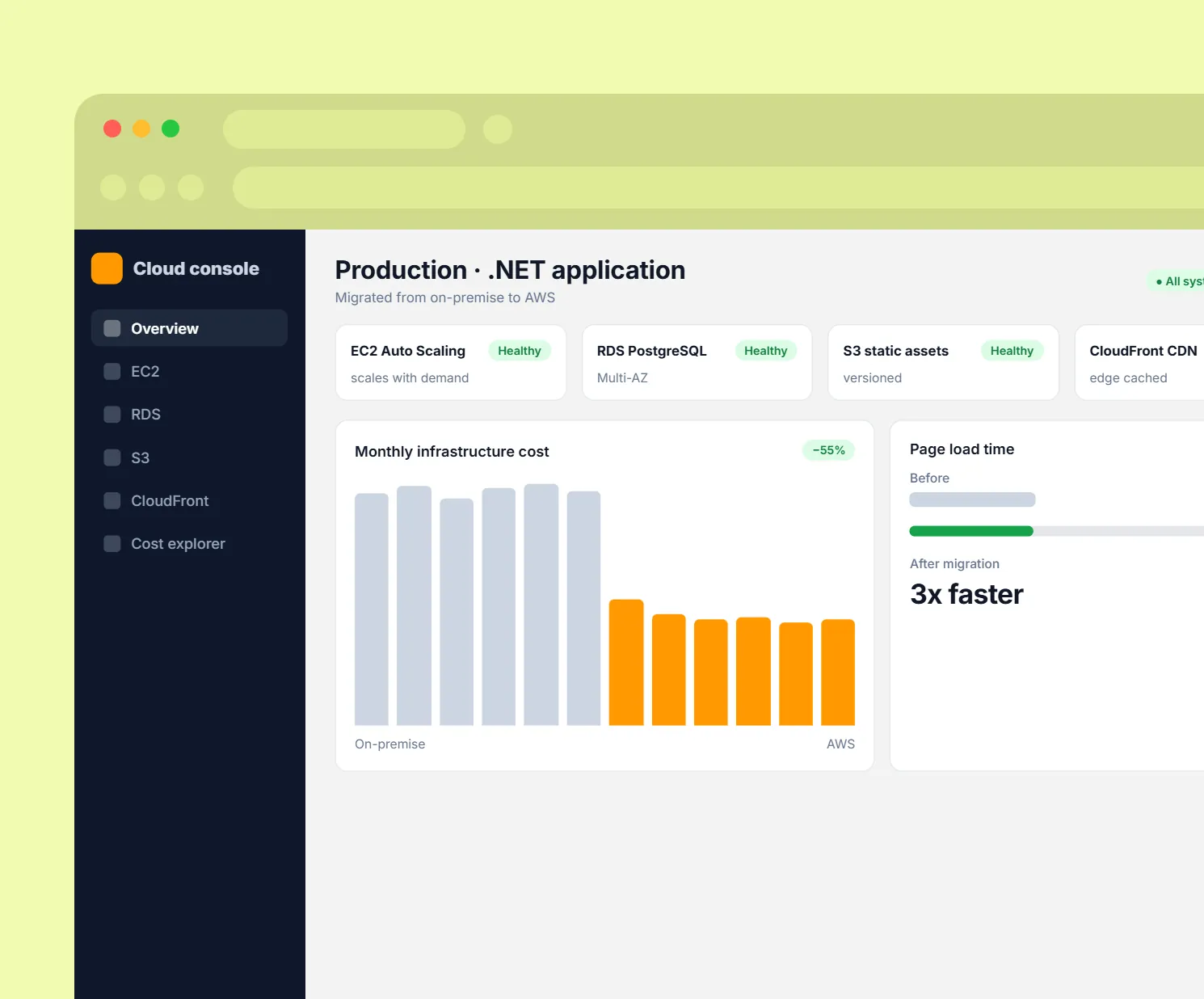1204x999 pixels.
Task: Click the green After migration progress bar
Action: pyautogui.click(x=971, y=531)
